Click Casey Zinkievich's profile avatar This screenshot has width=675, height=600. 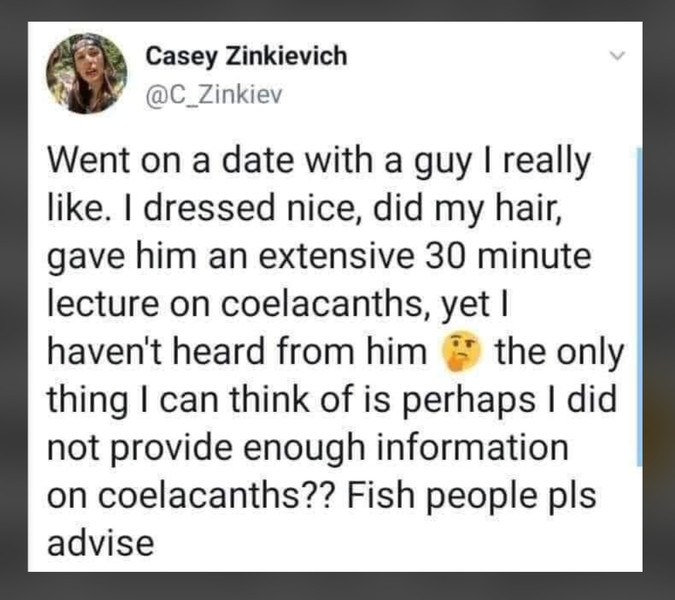click(x=86, y=72)
